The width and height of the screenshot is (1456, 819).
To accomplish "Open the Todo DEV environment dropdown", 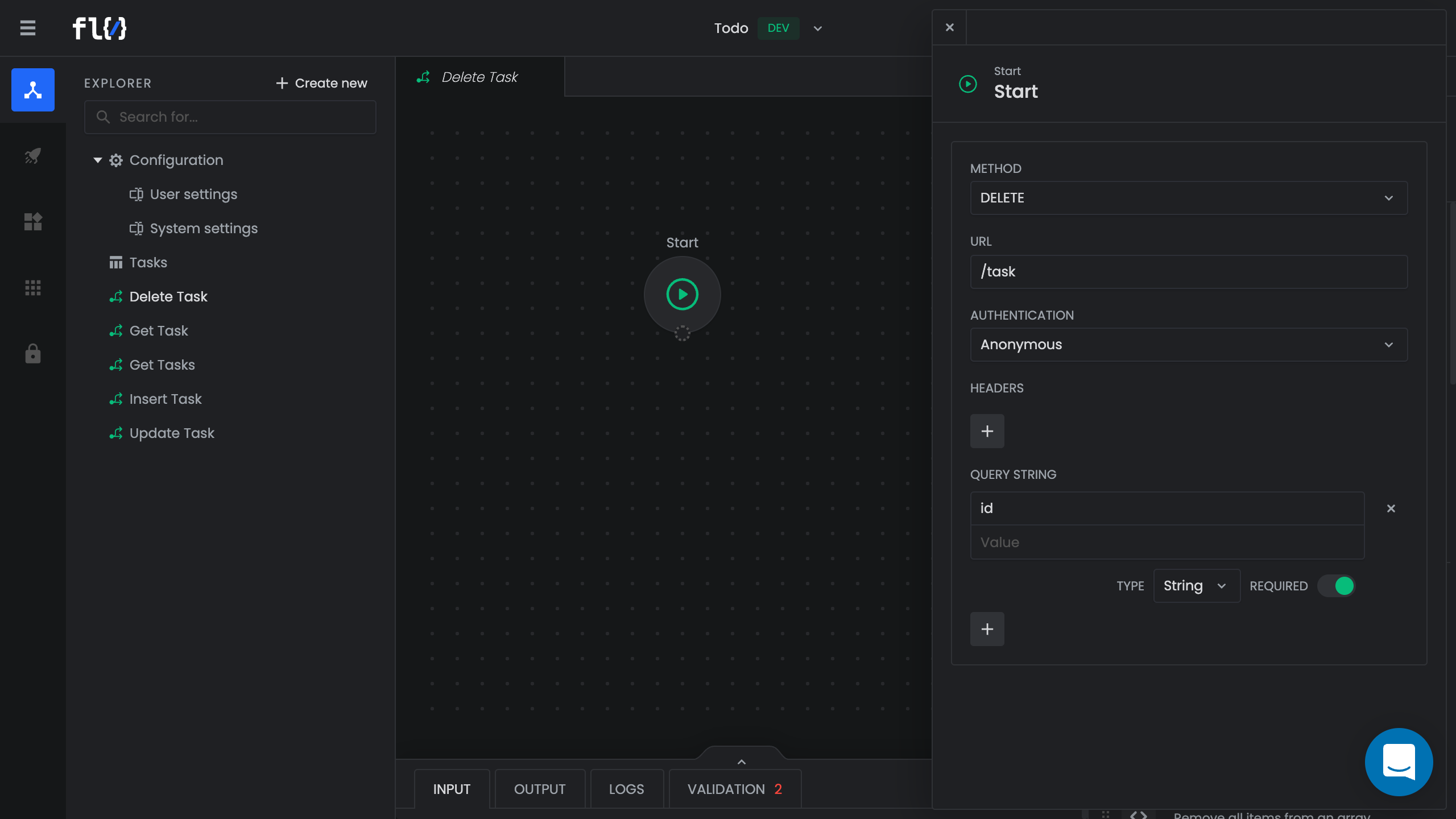I will click(x=818, y=28).
